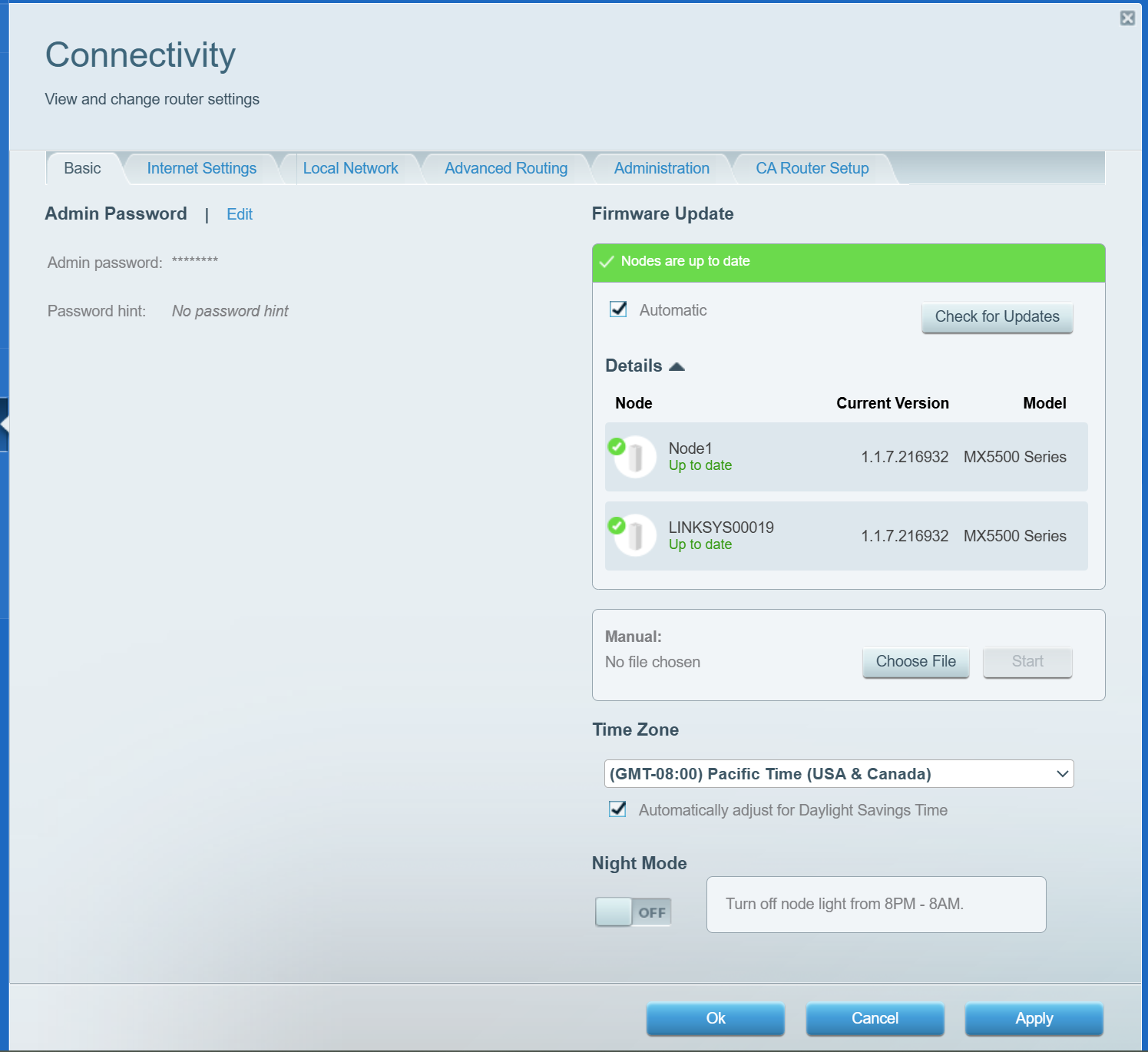The height and width of the screenshot is (1052, 1148).
Task: Collapse the Details arrow in Firmware Update
Action: click(x=677, y=367)
